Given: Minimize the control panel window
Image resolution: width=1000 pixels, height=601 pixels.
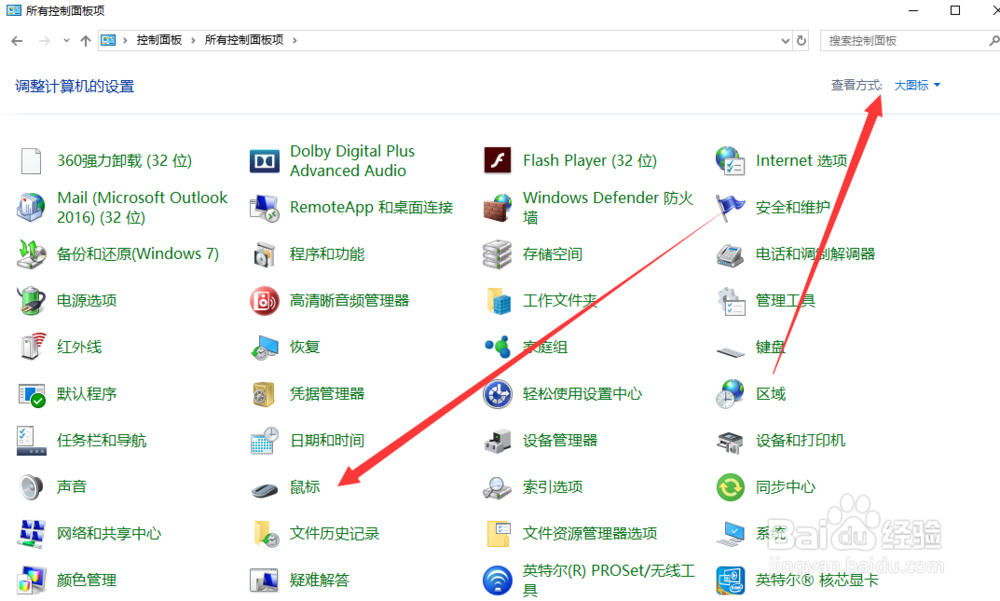Looking at the screenshot, I should (913, 10).
